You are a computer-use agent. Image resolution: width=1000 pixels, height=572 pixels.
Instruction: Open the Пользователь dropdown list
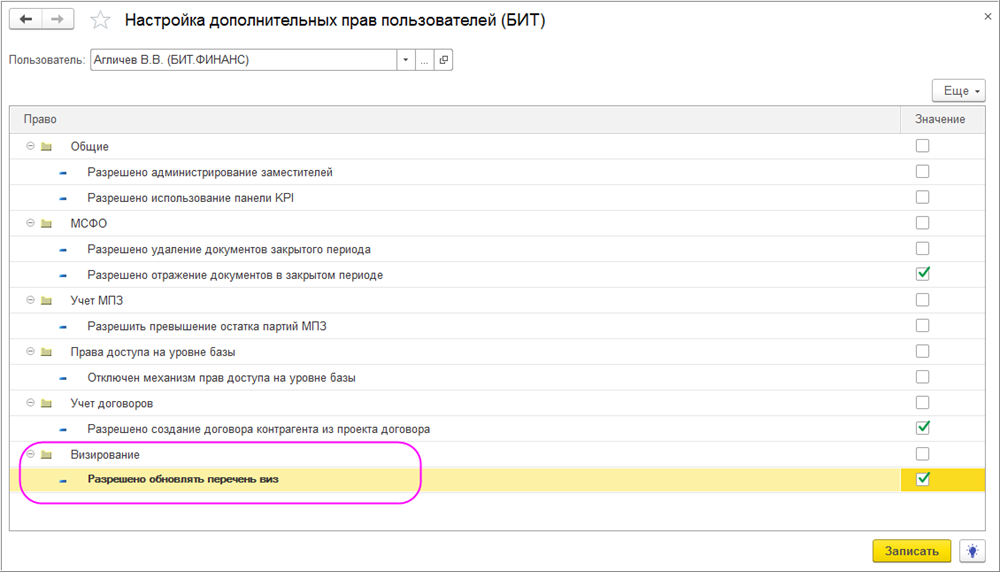(406, 60)
